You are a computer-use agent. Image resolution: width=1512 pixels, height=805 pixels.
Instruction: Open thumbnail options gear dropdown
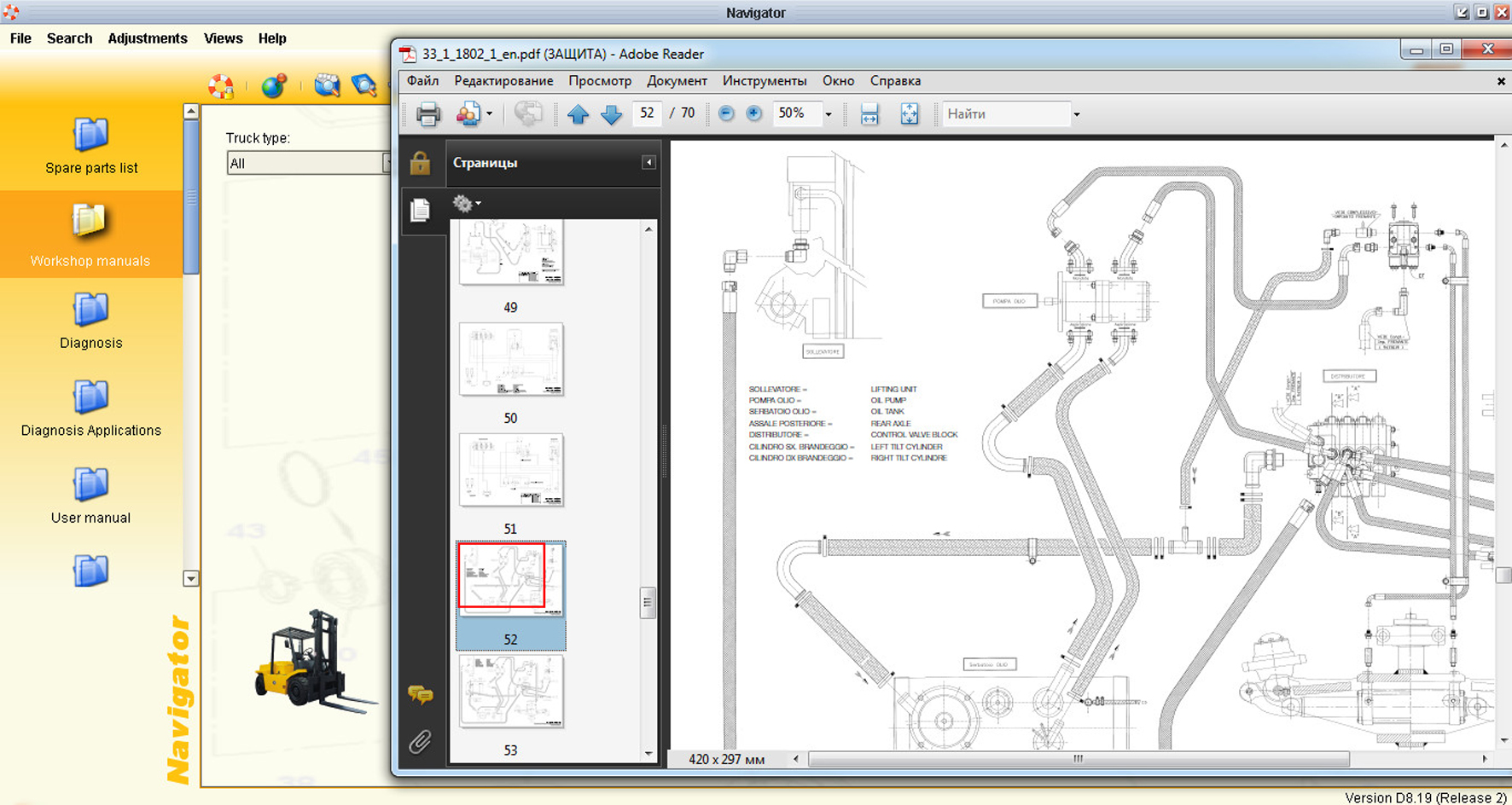tap(467, 204)
